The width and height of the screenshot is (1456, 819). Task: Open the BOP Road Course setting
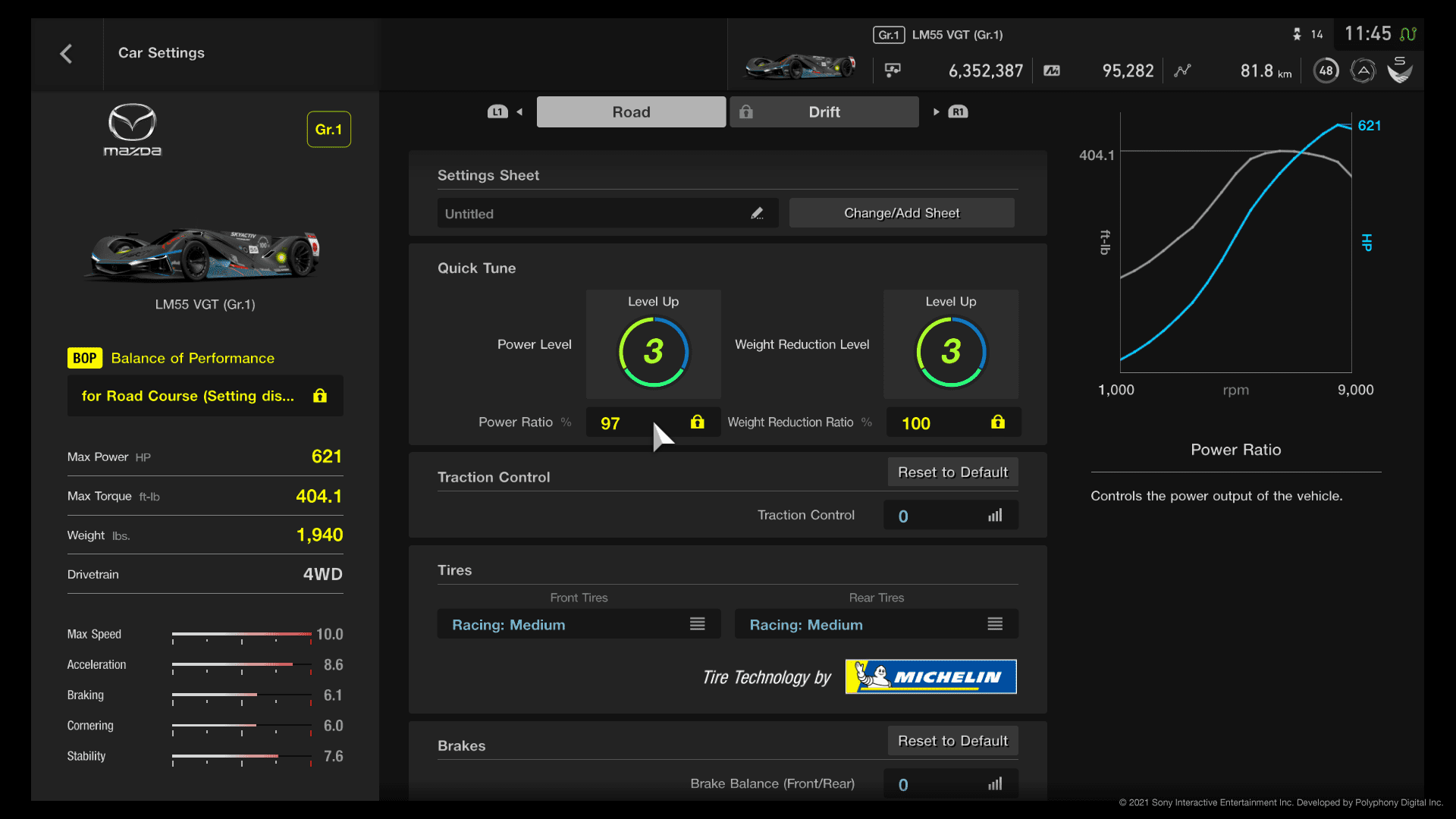coord(206,396)
